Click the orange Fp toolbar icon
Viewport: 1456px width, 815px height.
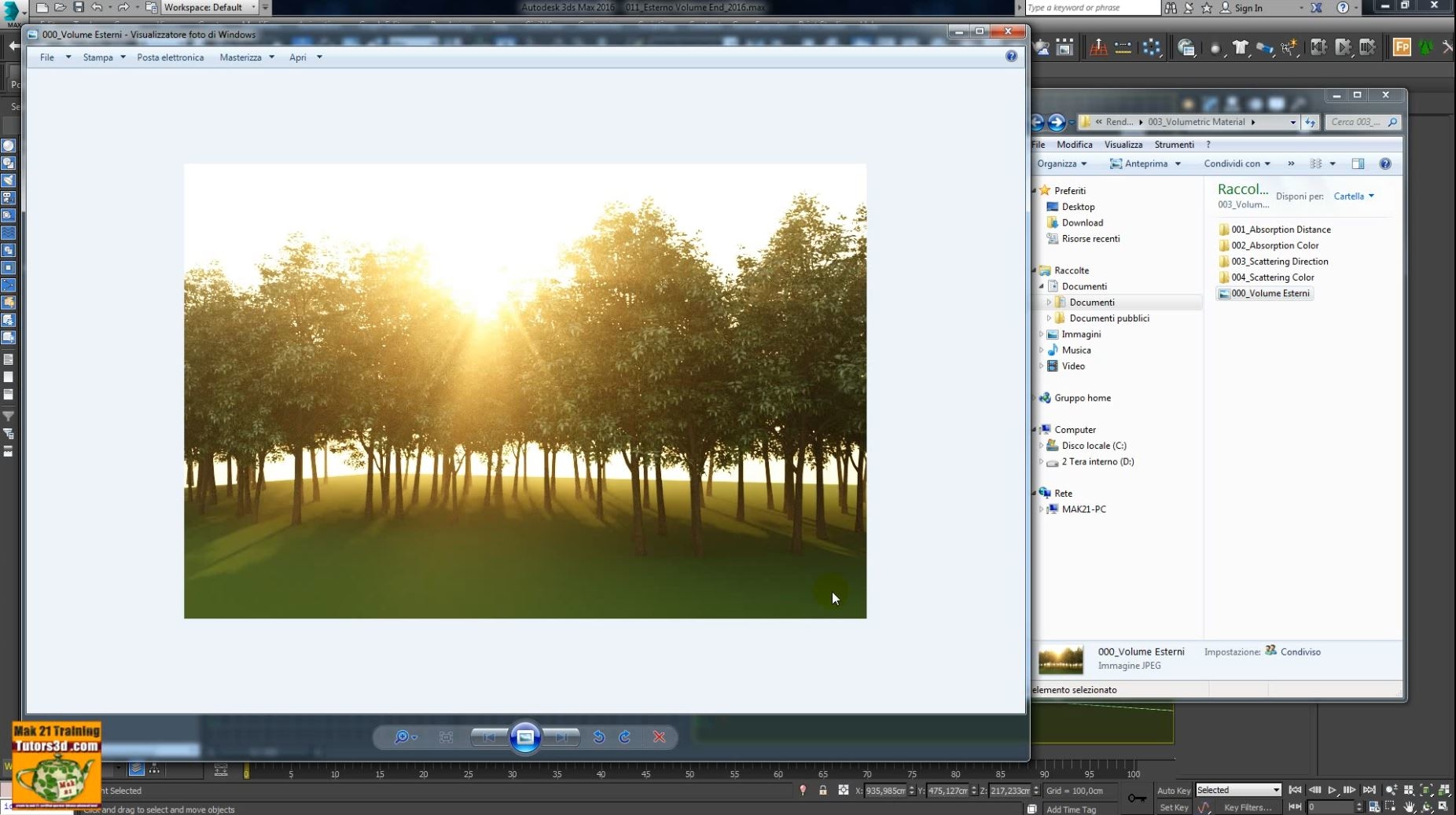[1403, 48]
